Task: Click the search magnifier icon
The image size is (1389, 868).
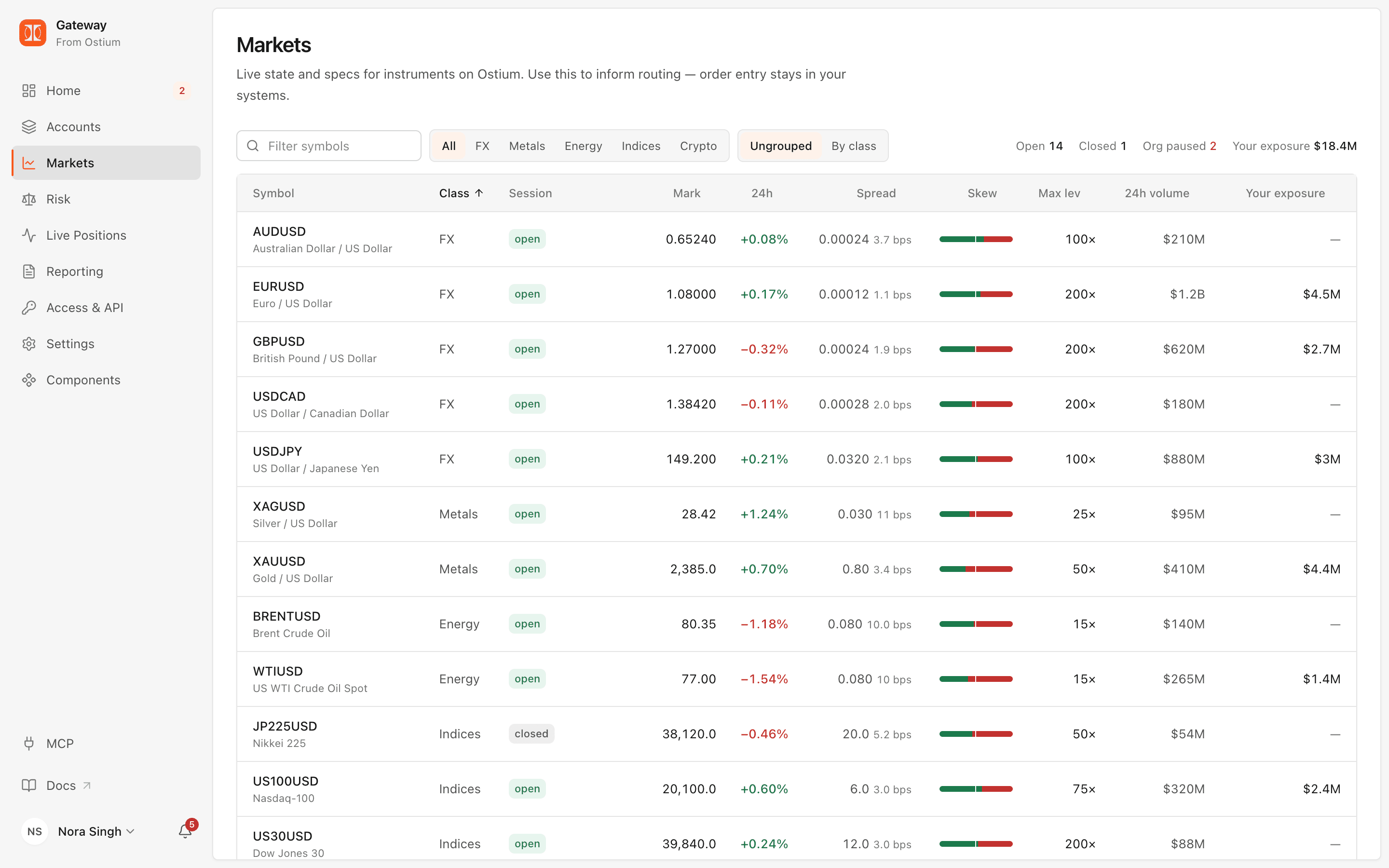Action: coord(253,146)
